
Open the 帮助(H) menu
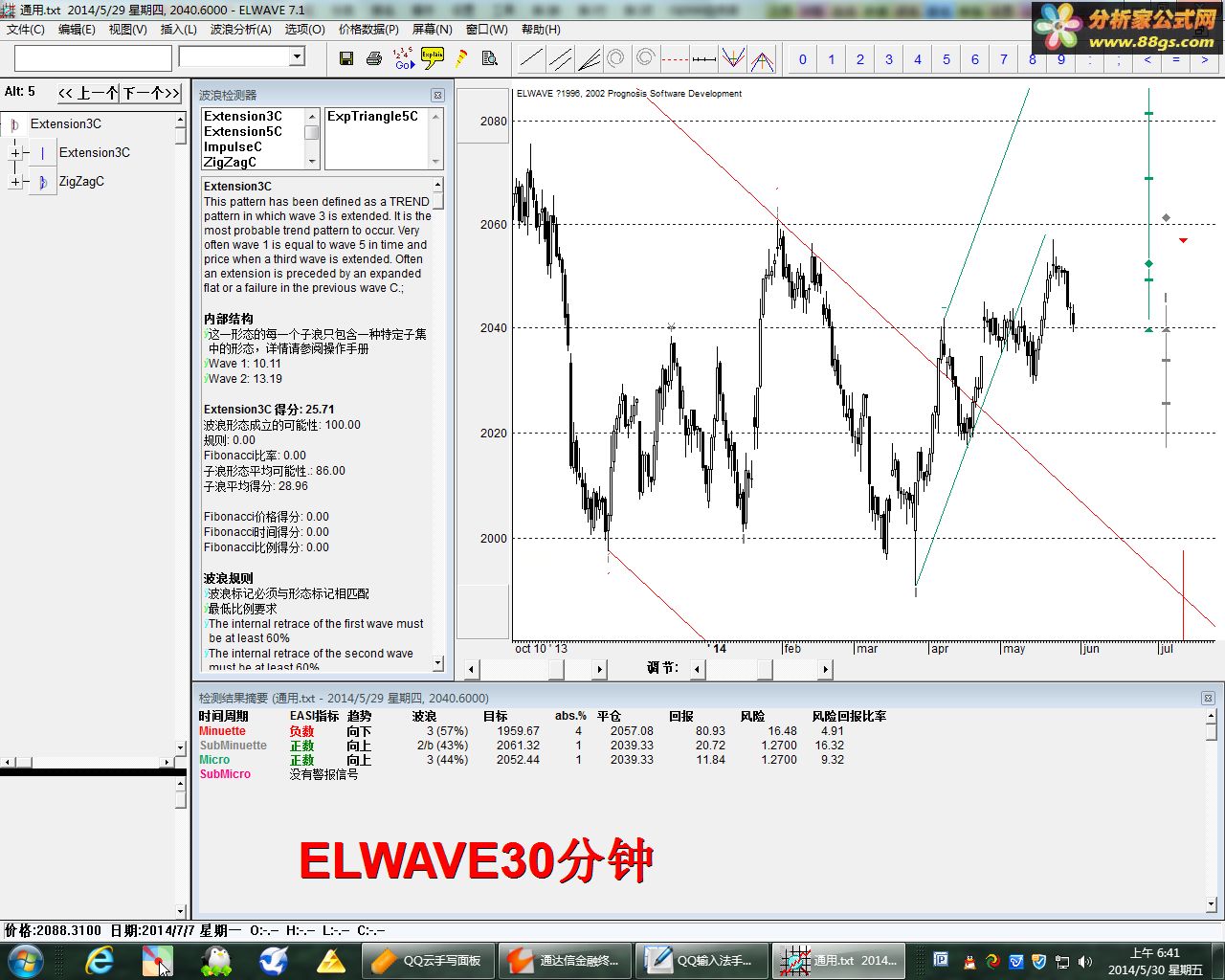541,30
